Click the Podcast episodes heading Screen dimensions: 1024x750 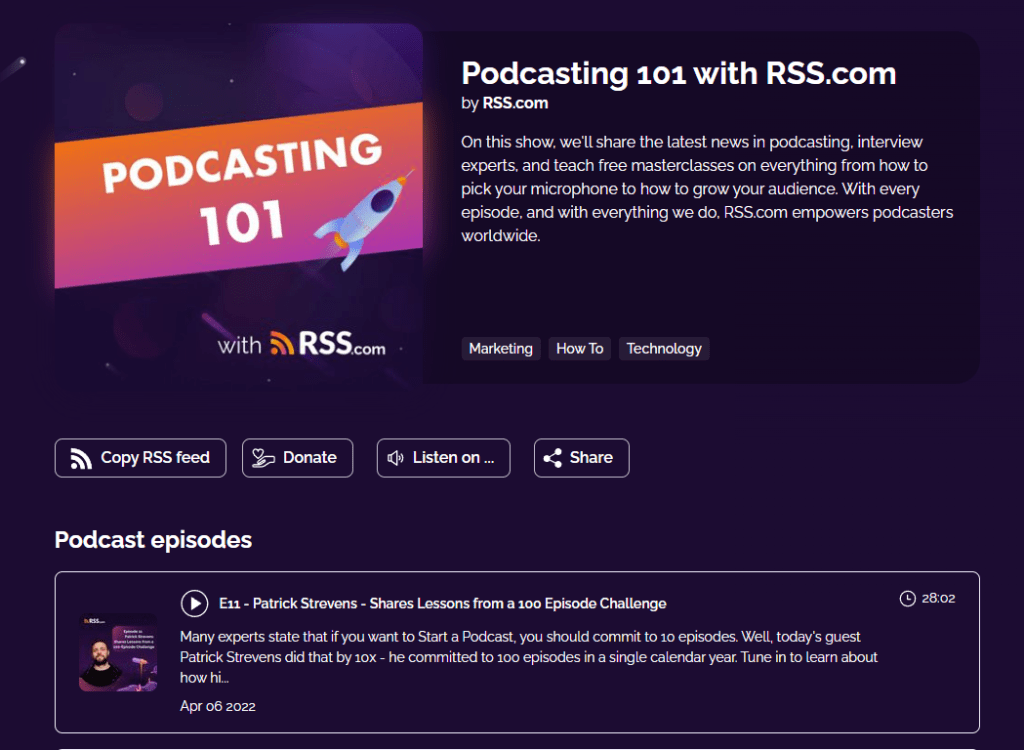tap(153, 540)
